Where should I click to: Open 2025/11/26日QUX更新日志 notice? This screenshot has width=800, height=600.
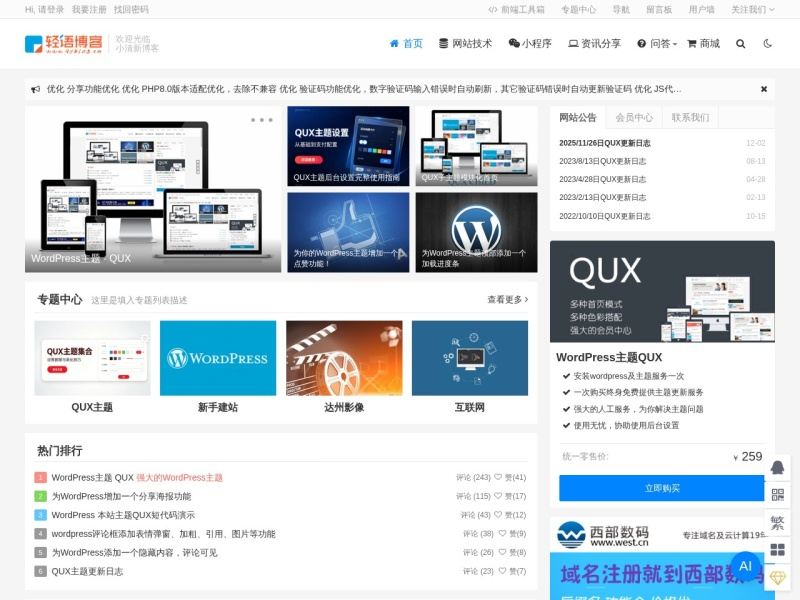pyautogui.click(x=605, y=143)
